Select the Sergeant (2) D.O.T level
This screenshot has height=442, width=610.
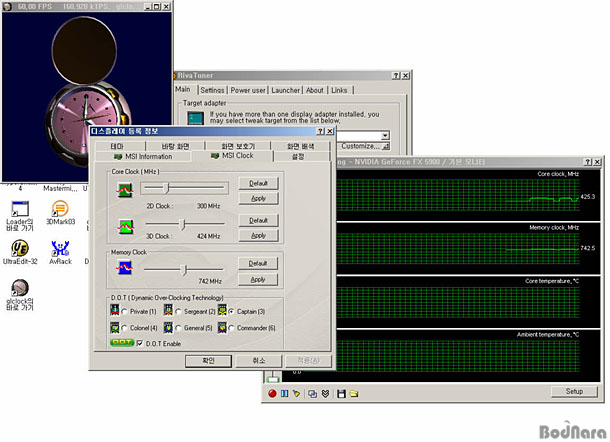(x=178, y=312)
